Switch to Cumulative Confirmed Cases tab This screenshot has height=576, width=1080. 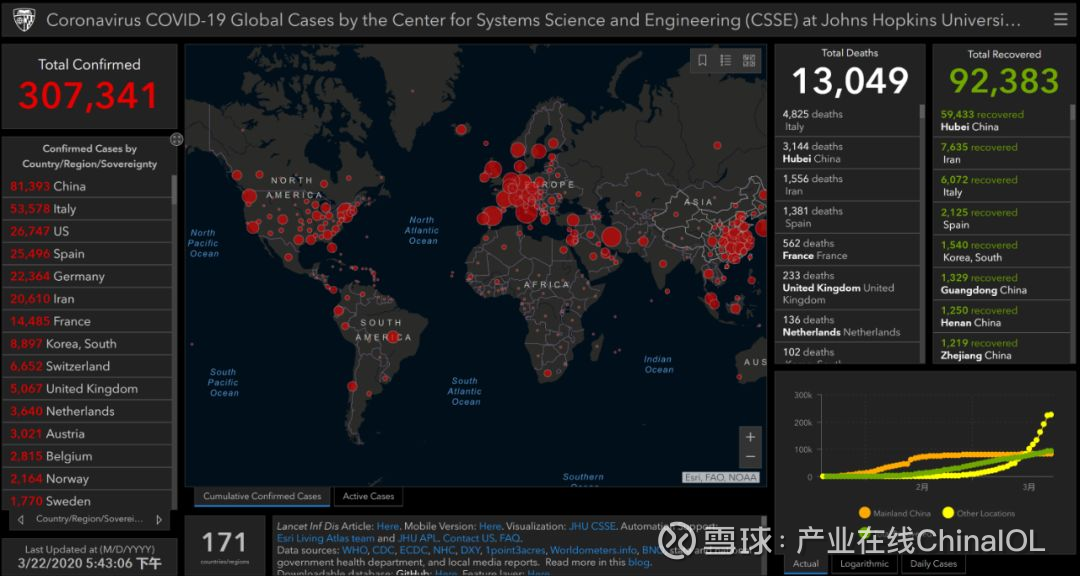pyautogui.click(x=262, y=496)
